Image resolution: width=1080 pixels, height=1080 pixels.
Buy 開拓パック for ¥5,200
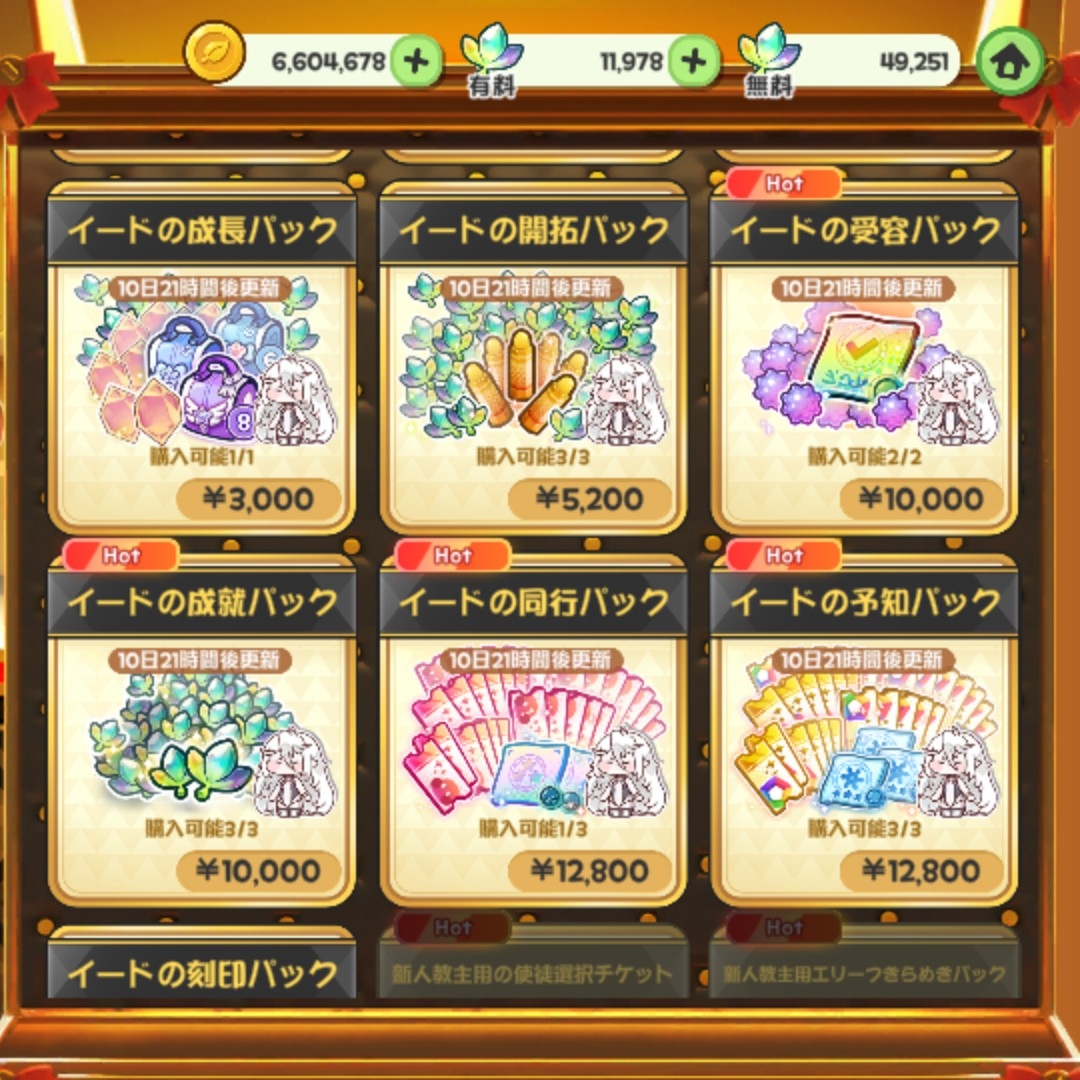[590, 499]
